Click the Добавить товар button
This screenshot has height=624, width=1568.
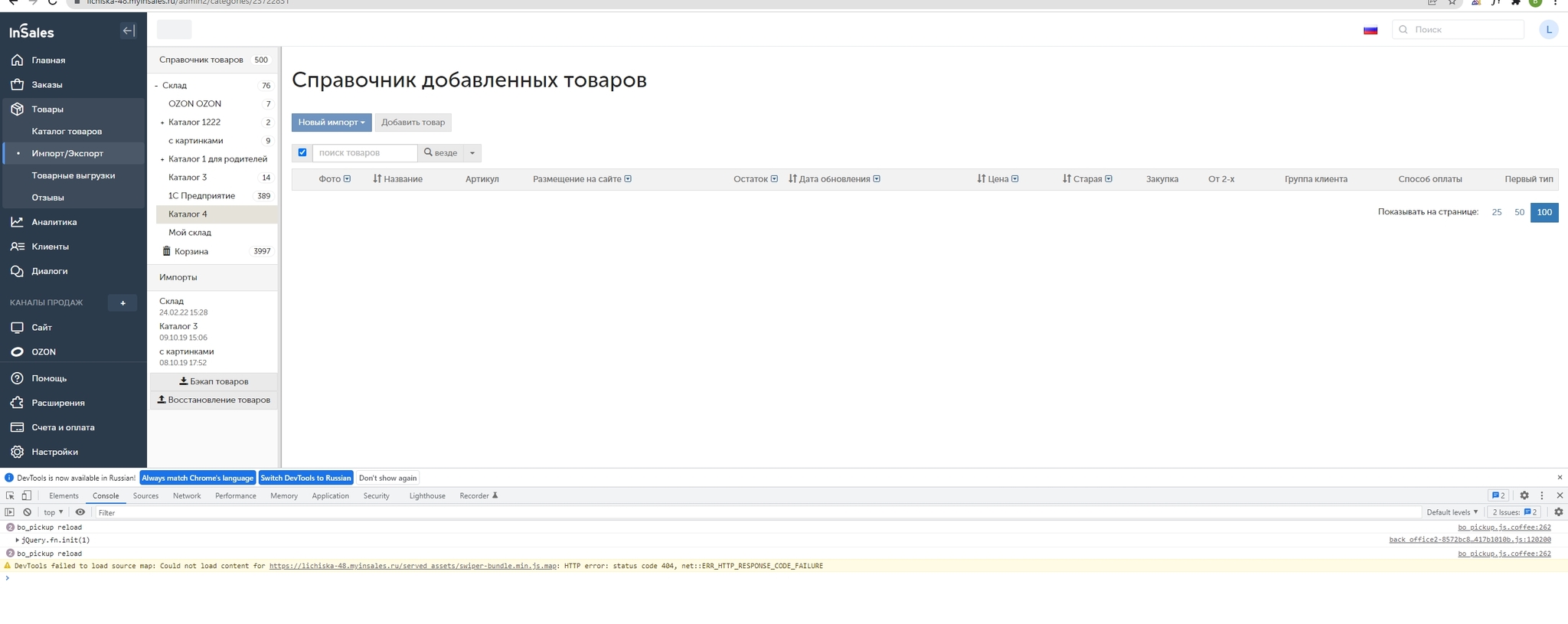point(413,122)
